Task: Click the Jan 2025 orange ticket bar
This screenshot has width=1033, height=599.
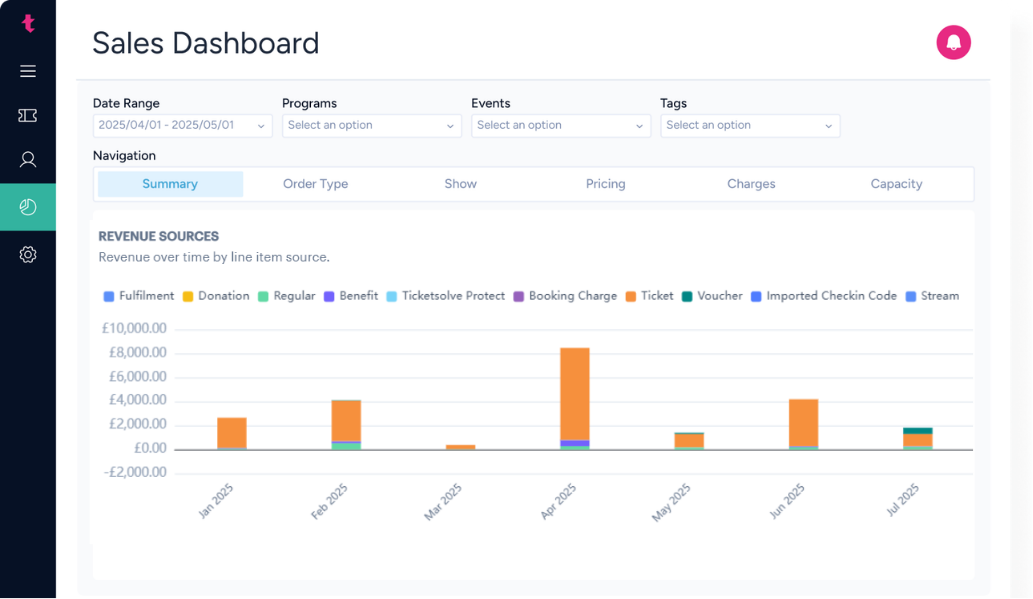Action: pos(232,433)
